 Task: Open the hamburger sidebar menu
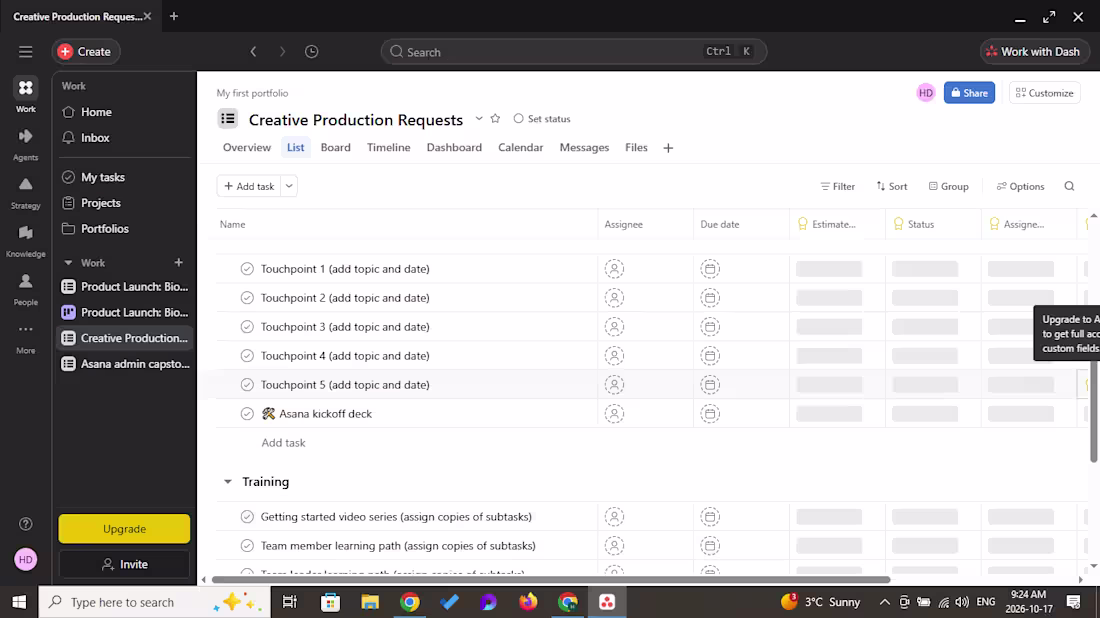coord(25,52)
